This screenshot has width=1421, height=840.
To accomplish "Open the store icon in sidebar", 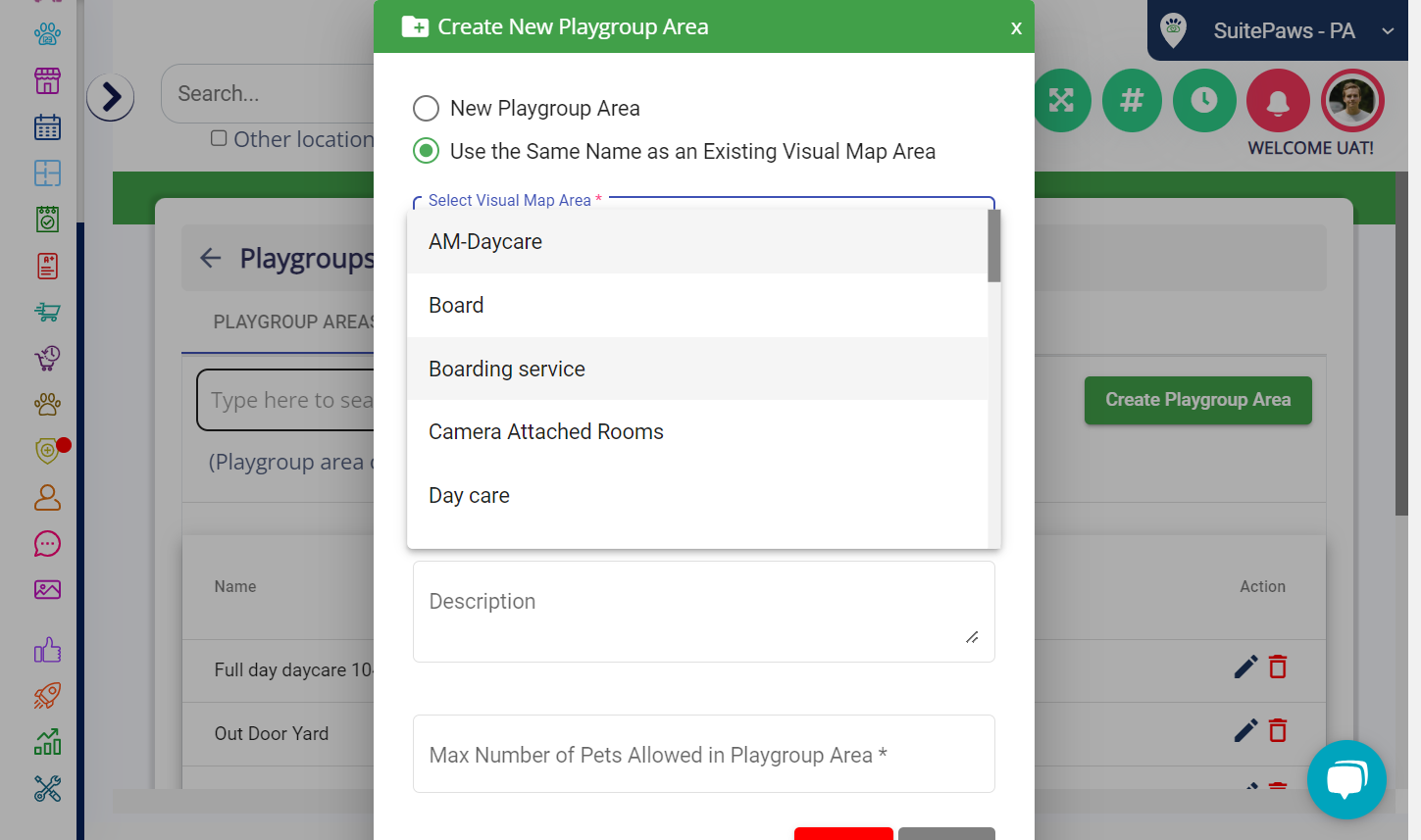I will (x=47, y=81).
